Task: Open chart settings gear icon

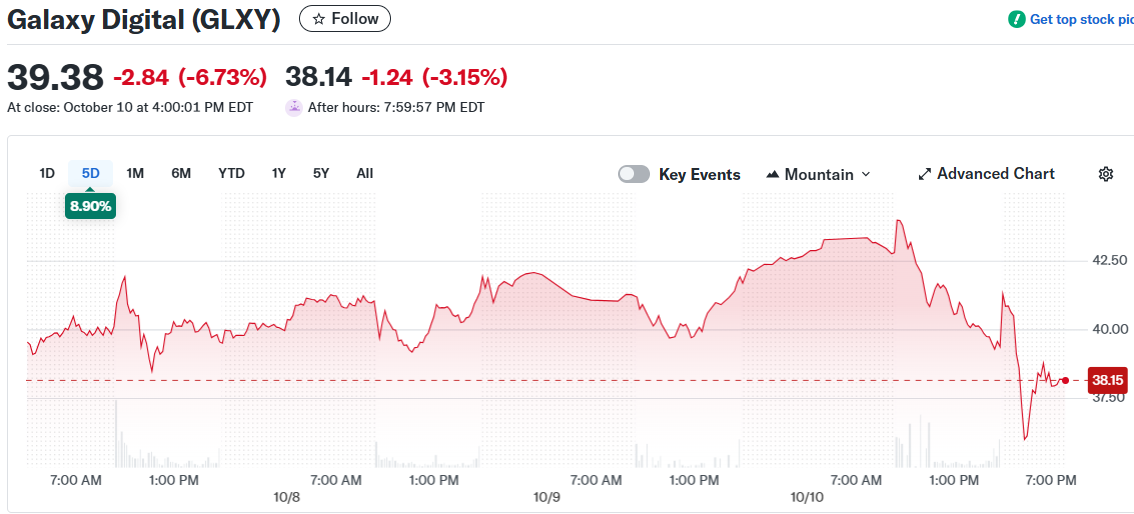Action: [x=1105, y=174]
